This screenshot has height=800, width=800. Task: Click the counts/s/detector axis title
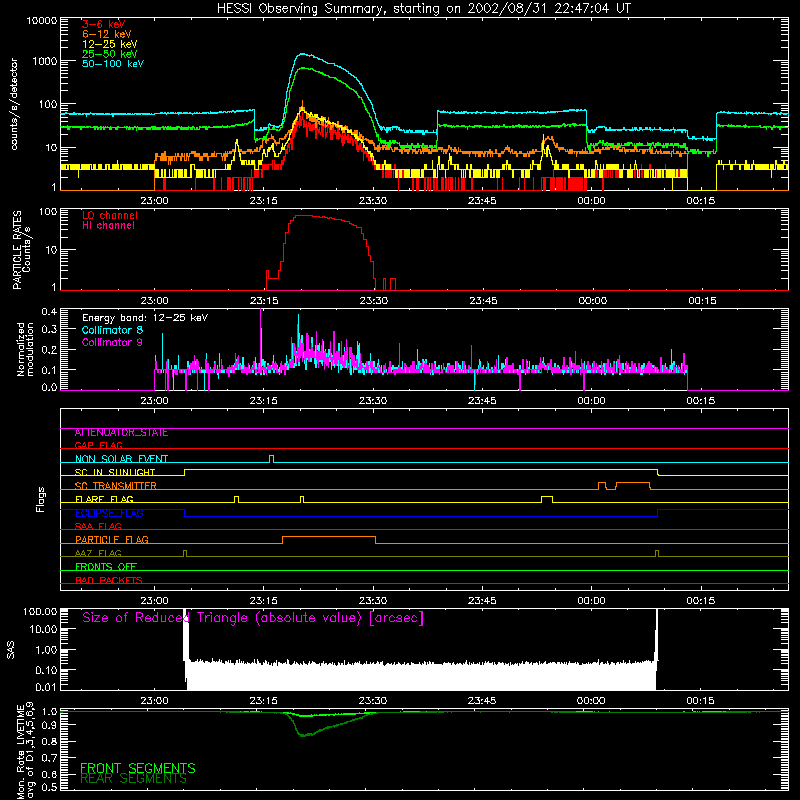(14, 104)
